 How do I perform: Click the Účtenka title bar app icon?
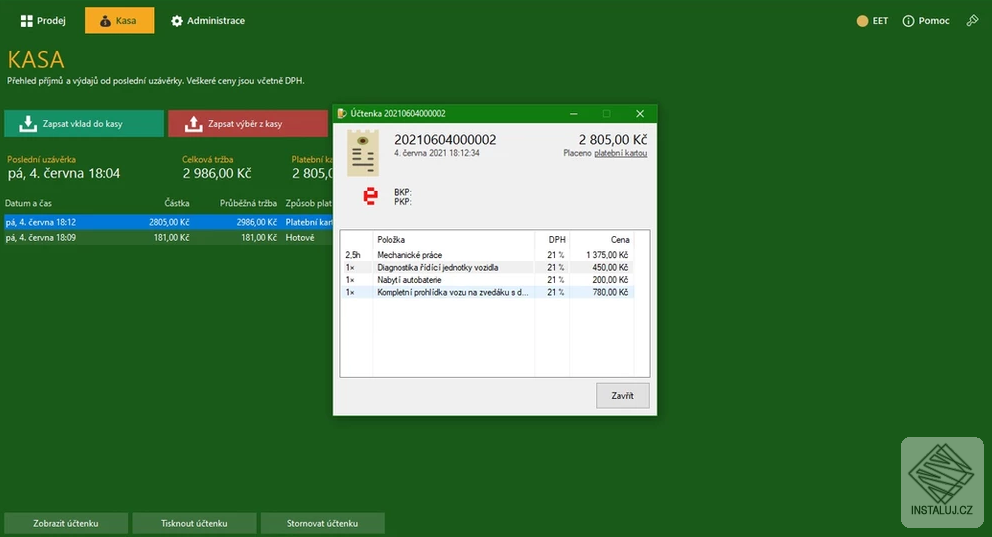point(342,114)
